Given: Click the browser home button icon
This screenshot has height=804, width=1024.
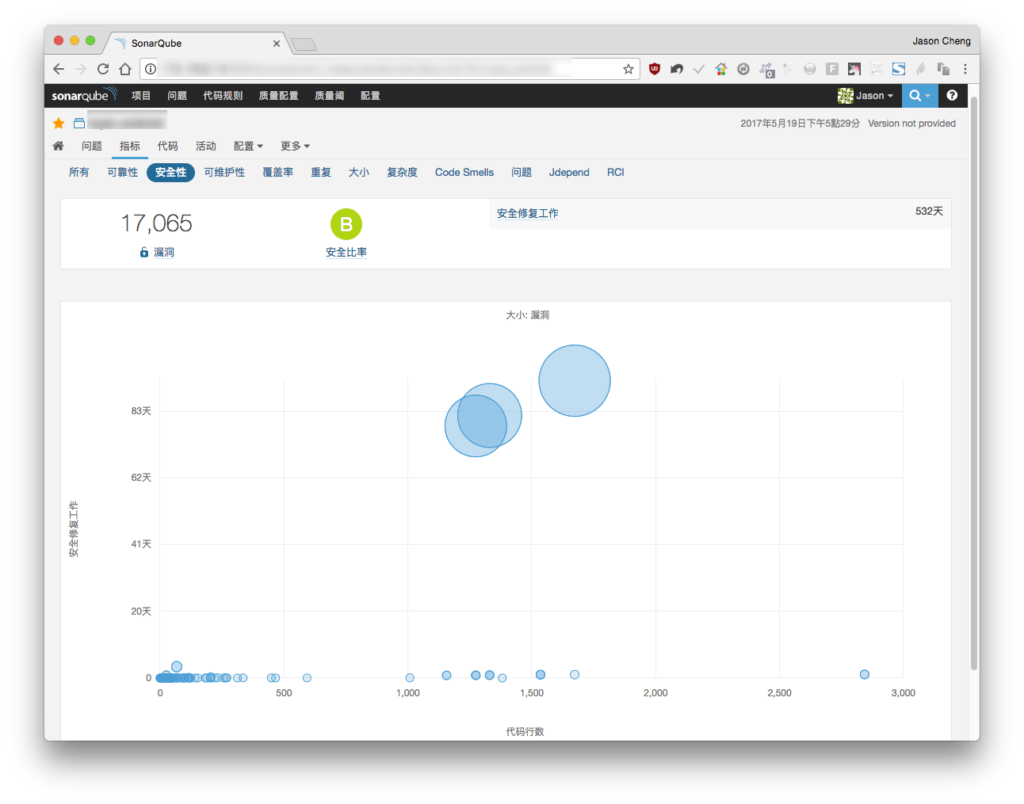Looking at the screenshot, I should pos(125,69).
